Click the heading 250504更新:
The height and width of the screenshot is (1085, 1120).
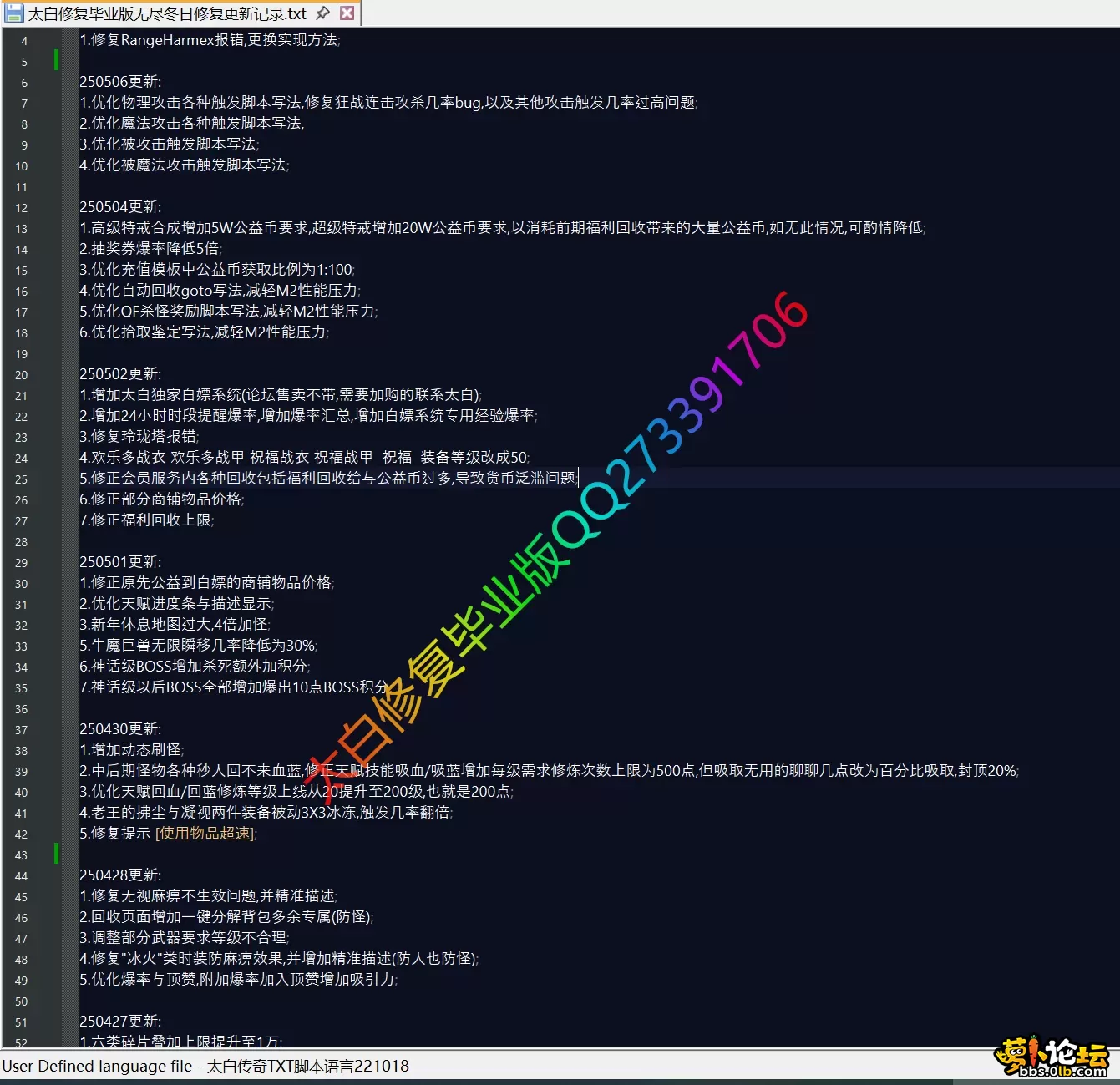[x=120, y=207]
